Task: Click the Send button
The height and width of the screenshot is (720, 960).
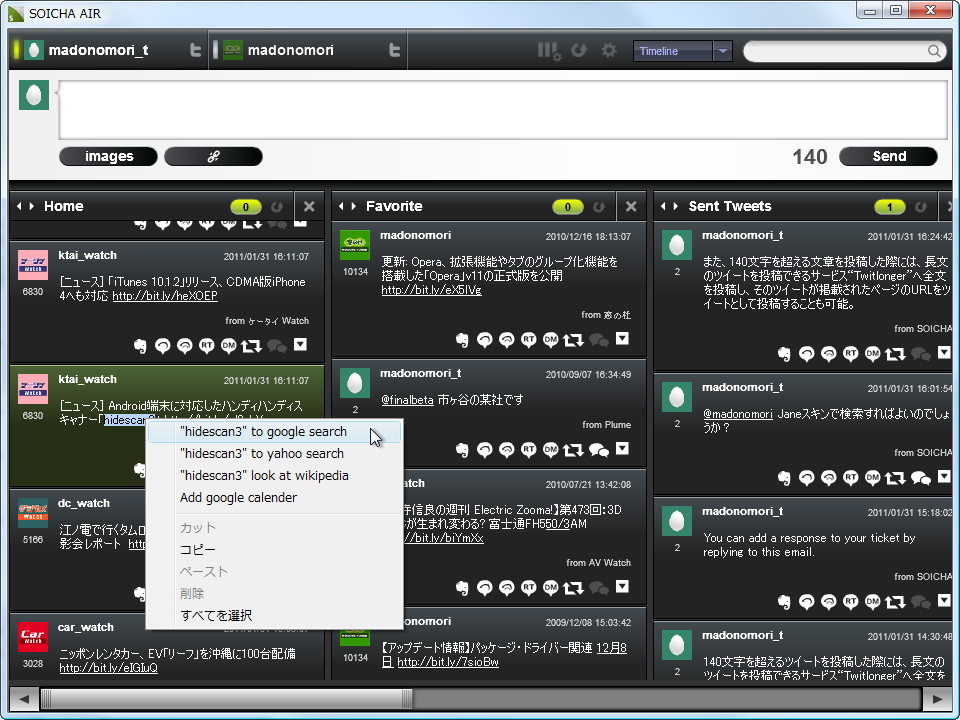Action: tap(888, 157)
